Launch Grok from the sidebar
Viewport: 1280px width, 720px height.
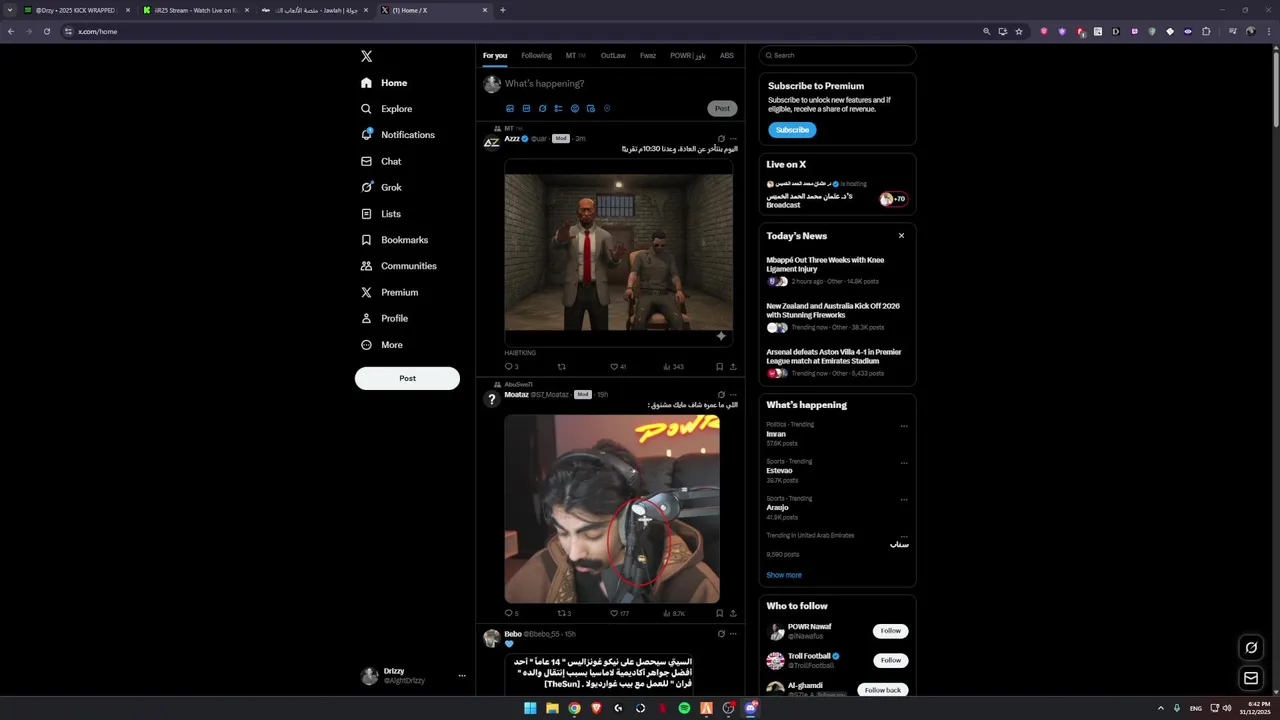point(381,187)
